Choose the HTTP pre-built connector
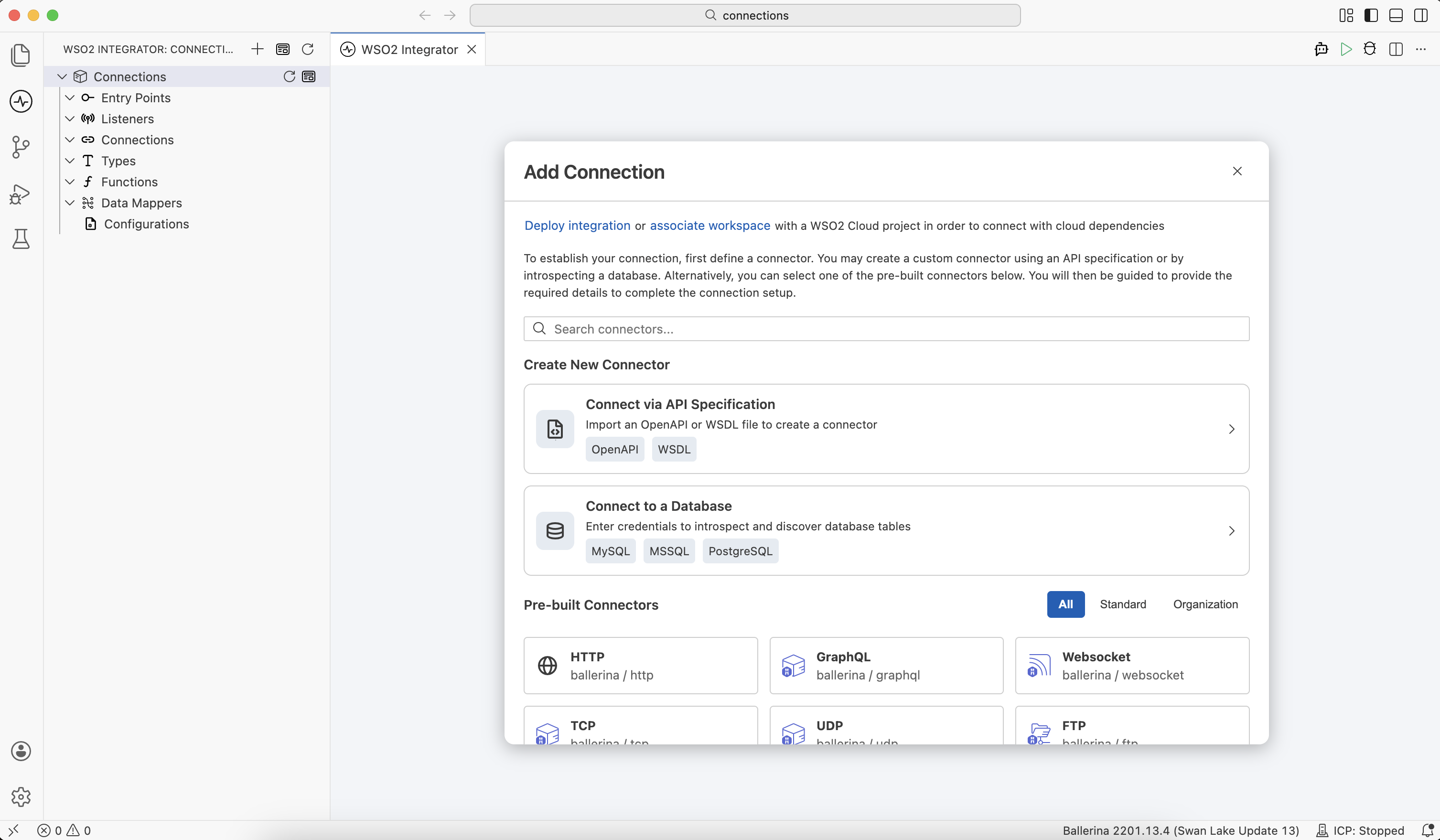This screenshot has width=1440, height=840. (x=641, y=666)
